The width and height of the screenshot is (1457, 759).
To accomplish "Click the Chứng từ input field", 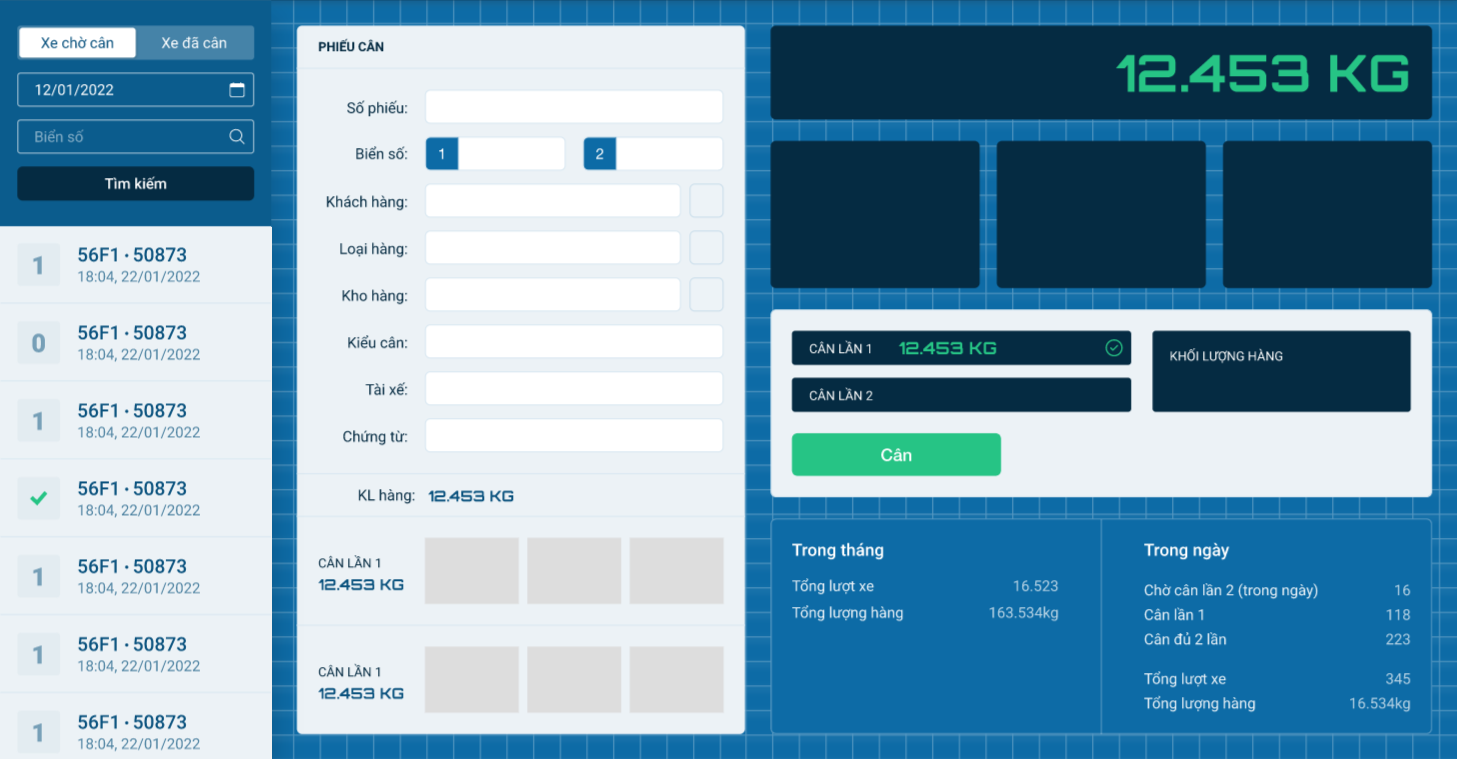I will 574,436.
